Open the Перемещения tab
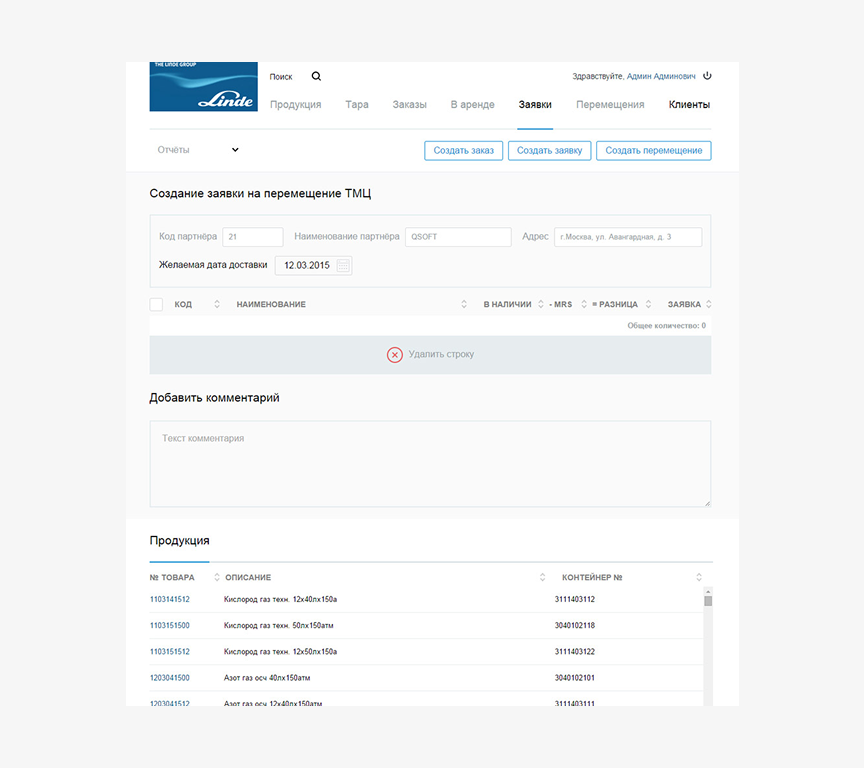 (x=610, y=105)
